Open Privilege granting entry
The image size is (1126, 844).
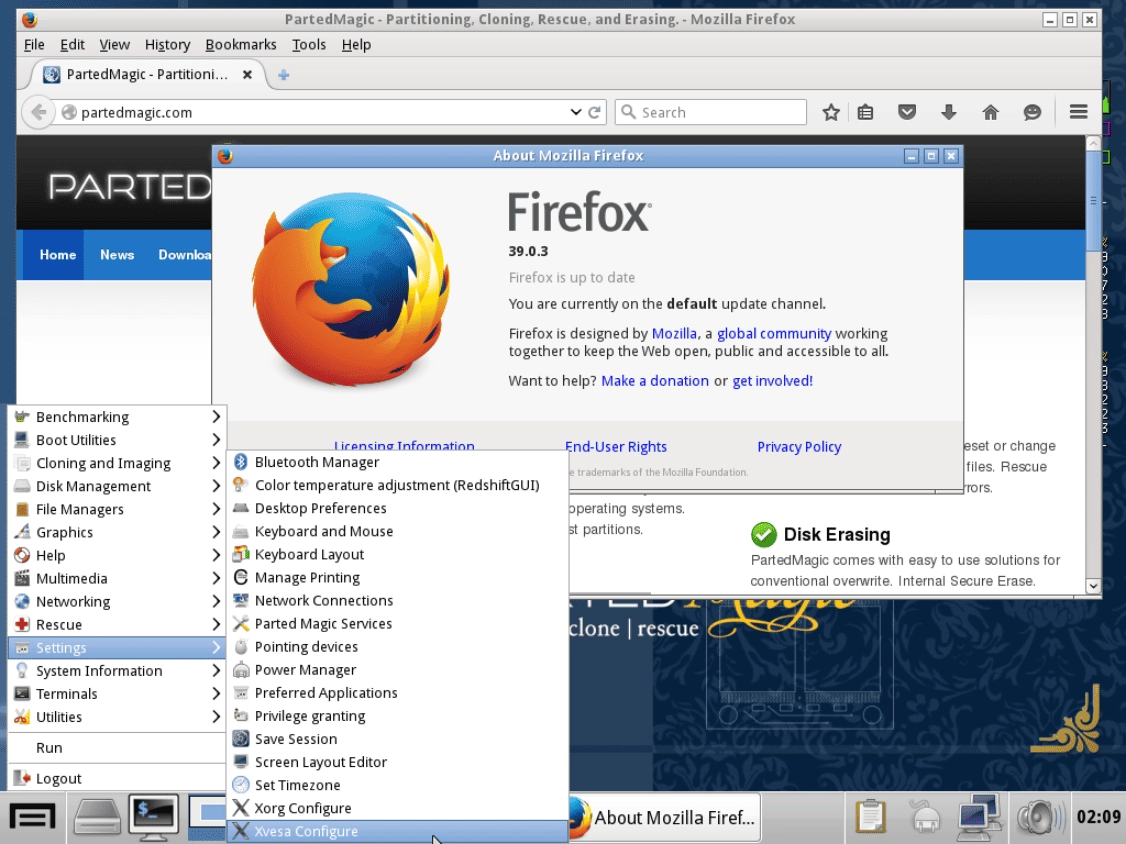pos(398,715)
